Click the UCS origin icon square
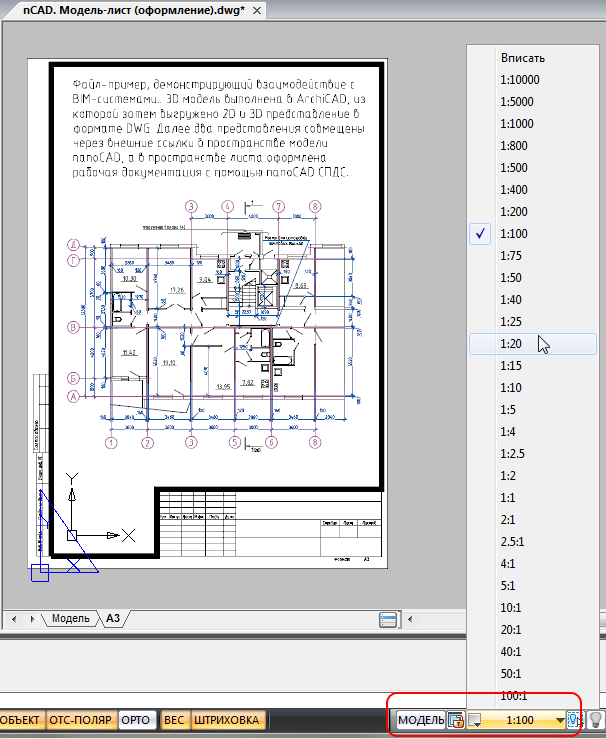The height and width of the screenshot is (739, 606). (72, 535)
